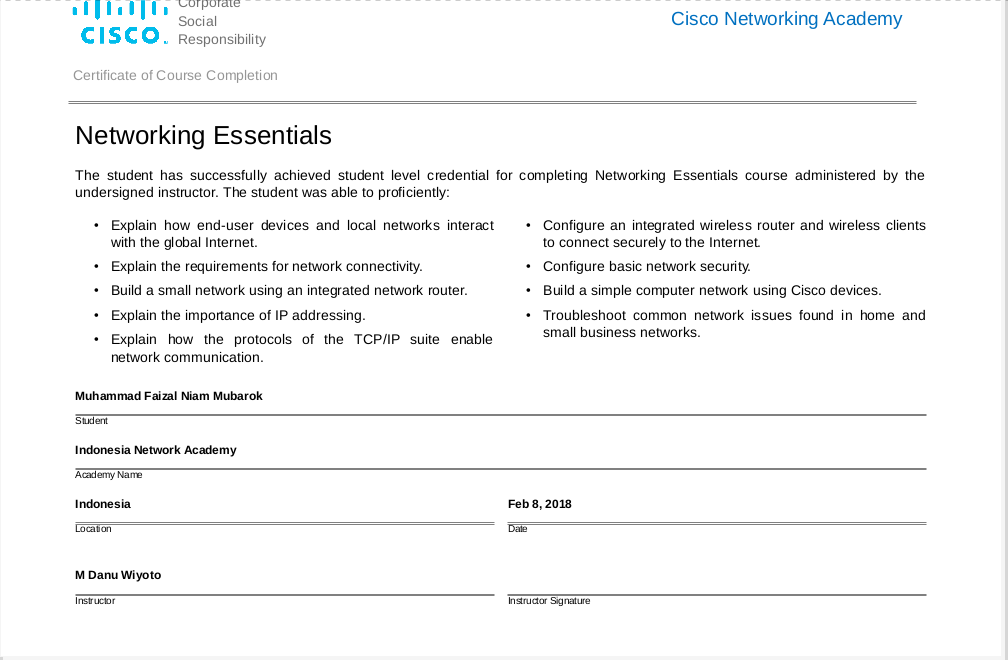
Task: Click the Troubleshoot common network issues bullet
Action: click(x=733, y=323)
